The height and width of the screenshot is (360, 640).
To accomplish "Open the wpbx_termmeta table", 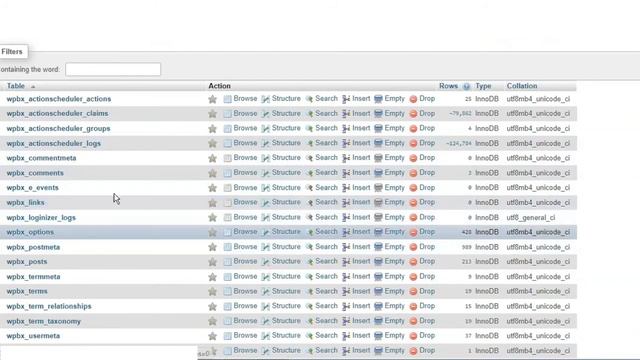I will [33, 277].
